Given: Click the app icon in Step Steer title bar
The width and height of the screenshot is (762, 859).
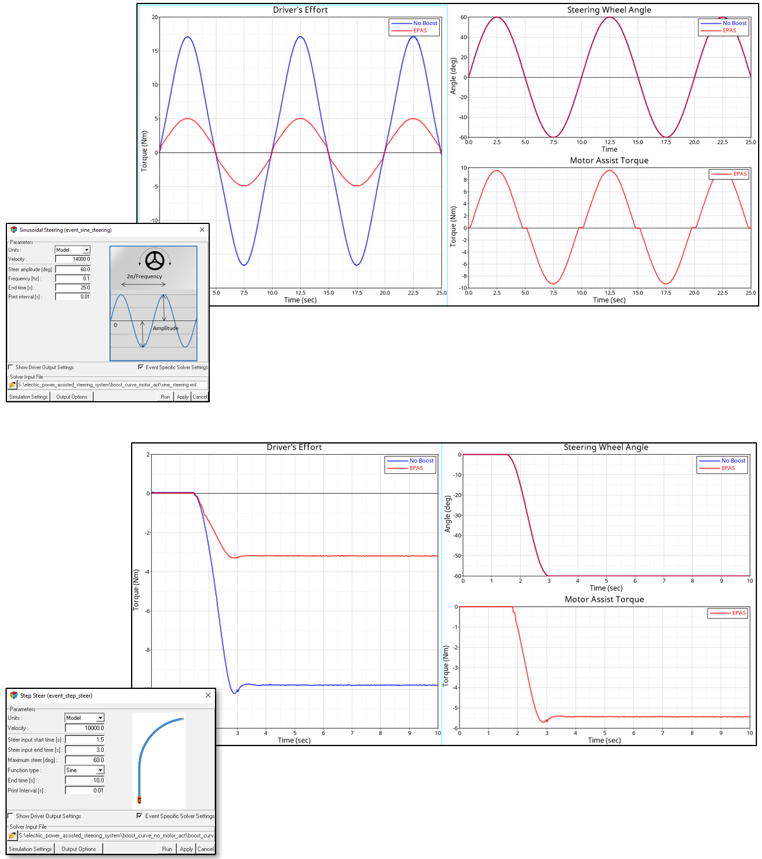Looking at the screenshot, I should click(x=14, y=695).
